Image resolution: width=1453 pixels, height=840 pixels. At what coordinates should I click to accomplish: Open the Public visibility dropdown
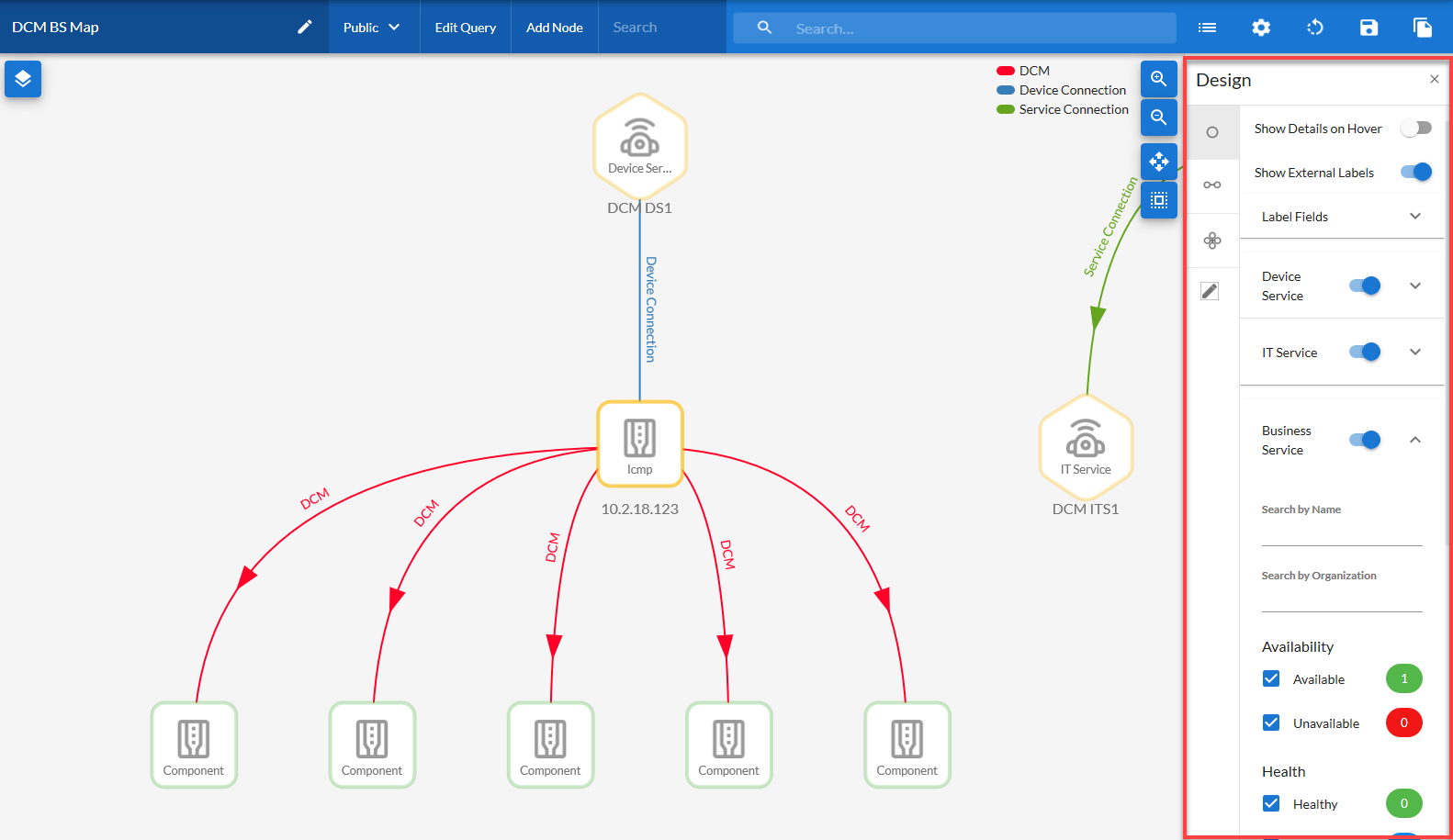coord(371,28)
